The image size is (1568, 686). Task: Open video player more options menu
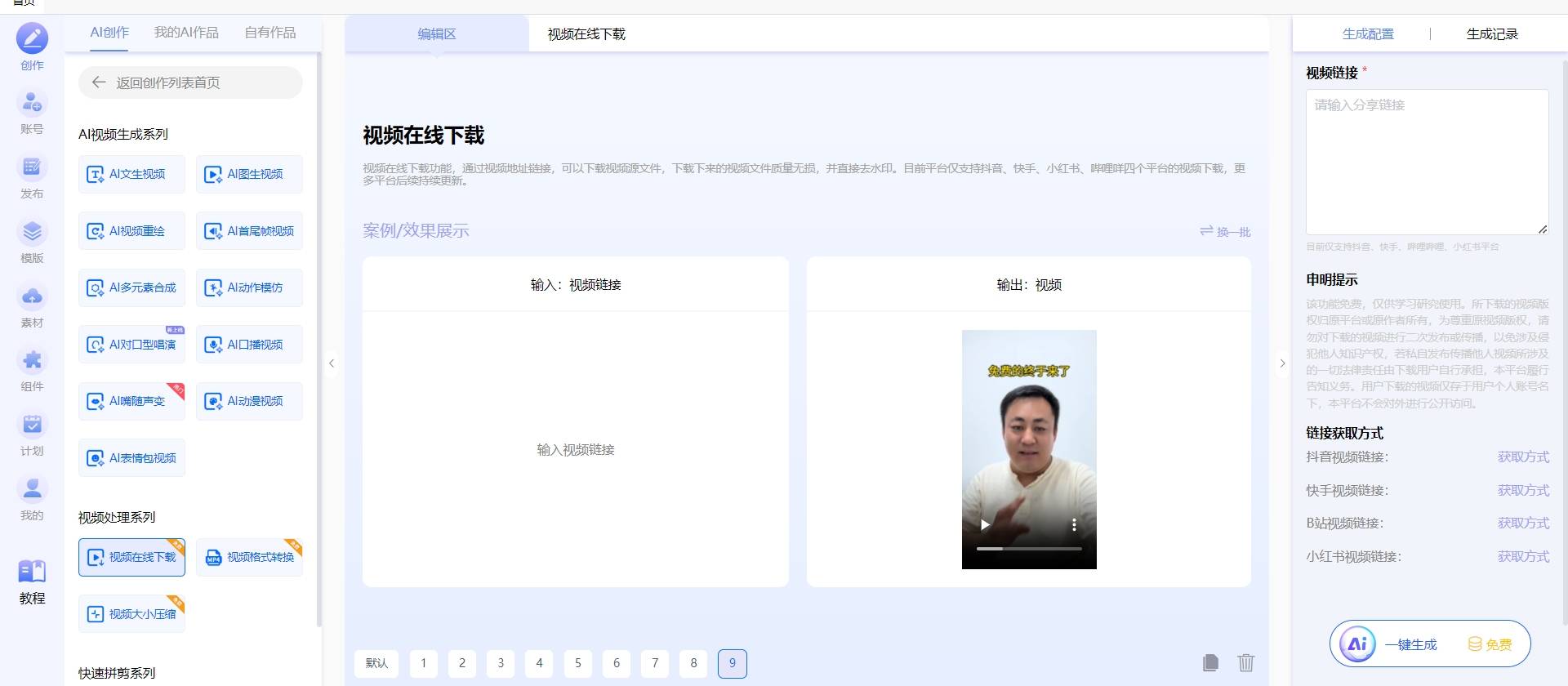1074,525
